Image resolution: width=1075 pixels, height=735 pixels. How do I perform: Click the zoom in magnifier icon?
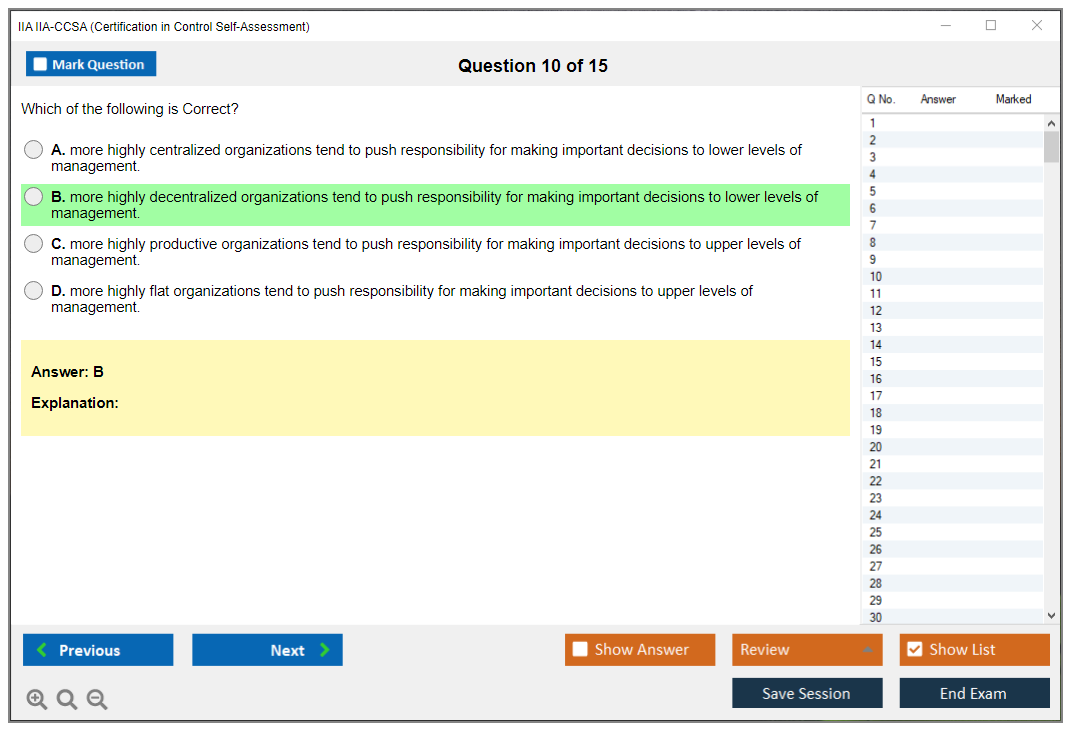coord(36,700)
